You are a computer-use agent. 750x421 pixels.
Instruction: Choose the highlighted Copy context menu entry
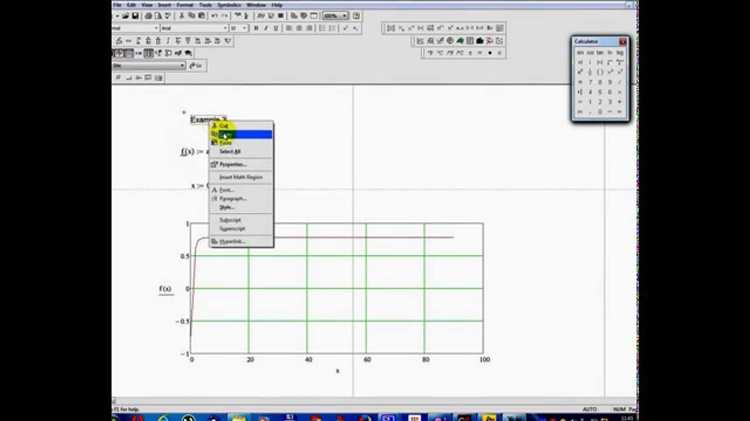pyautogui.click(x=242, y=134)
